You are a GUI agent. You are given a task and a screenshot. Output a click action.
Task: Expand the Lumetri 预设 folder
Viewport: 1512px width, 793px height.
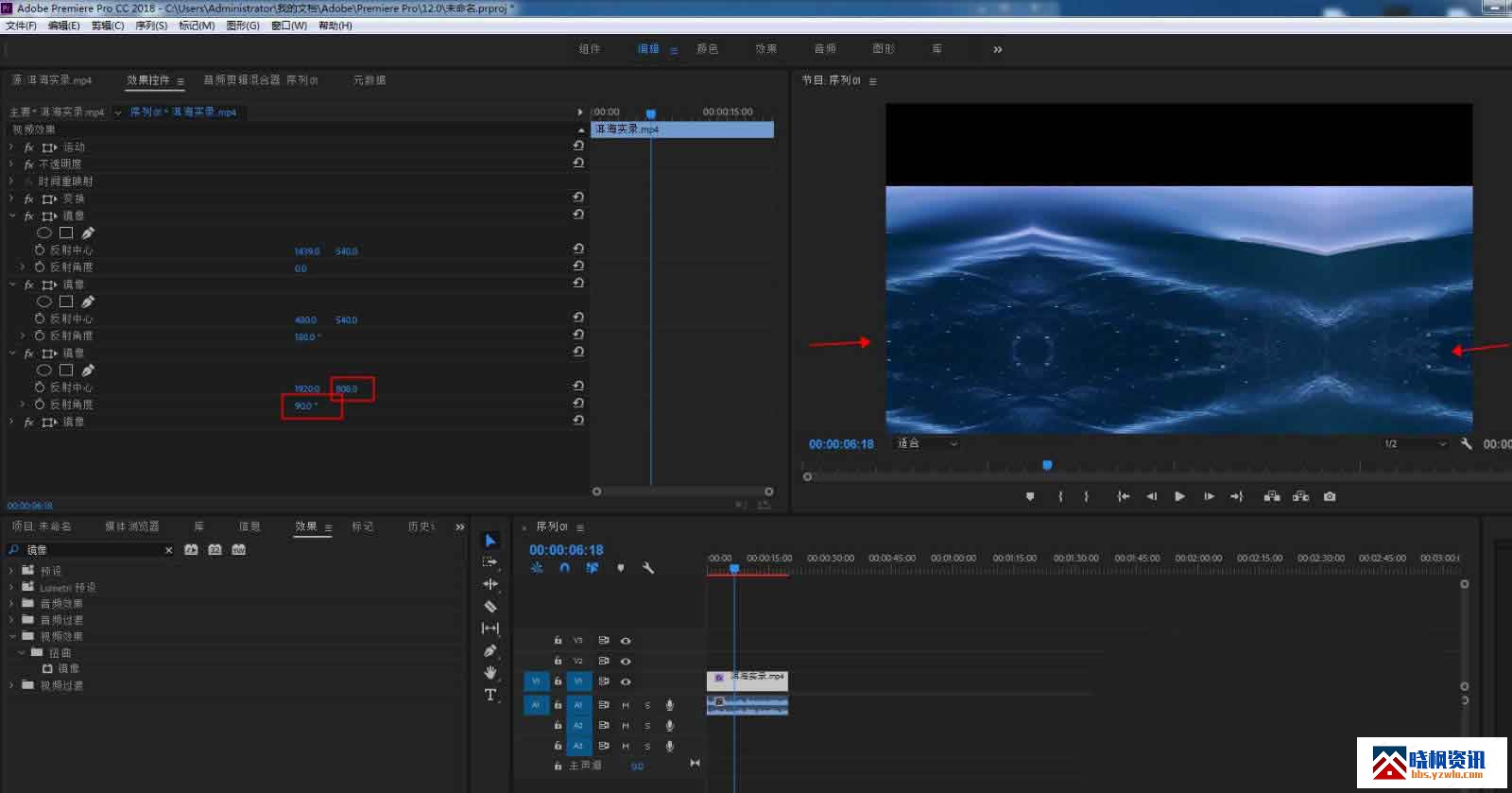pyautogui.click(x=11, y=587)
